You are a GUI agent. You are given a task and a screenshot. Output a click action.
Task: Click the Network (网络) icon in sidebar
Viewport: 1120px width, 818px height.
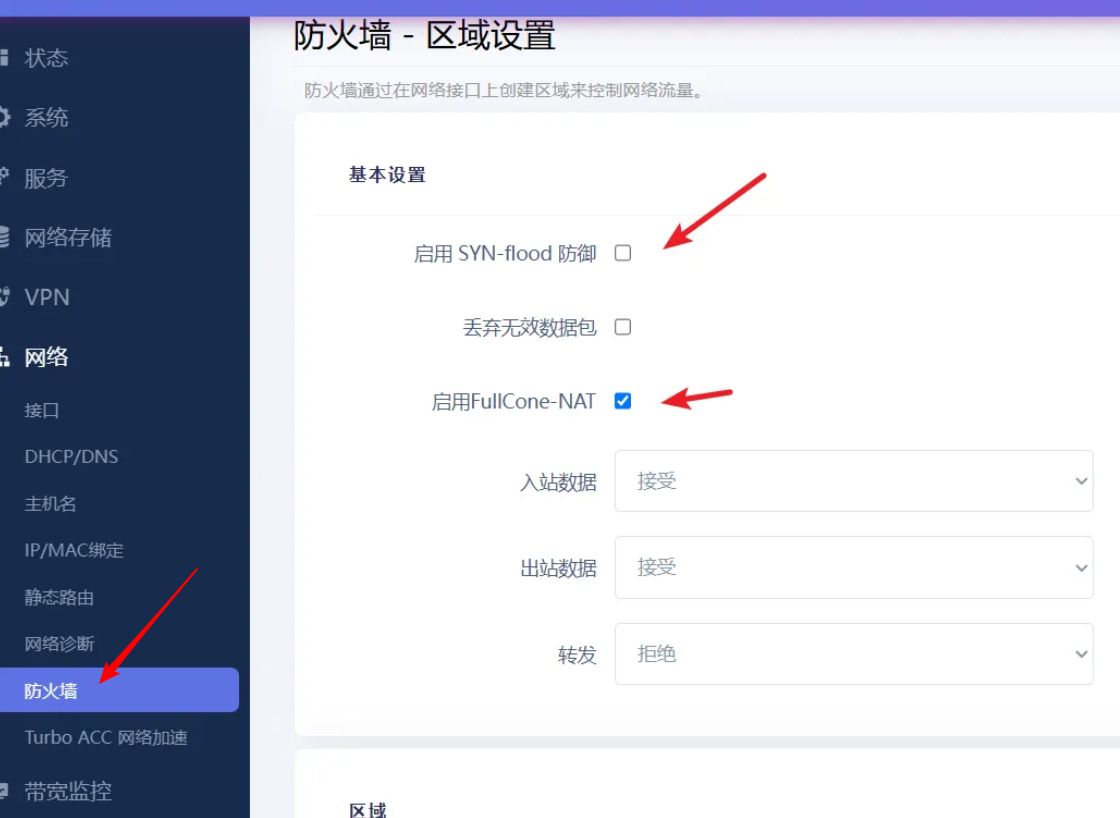4,357
